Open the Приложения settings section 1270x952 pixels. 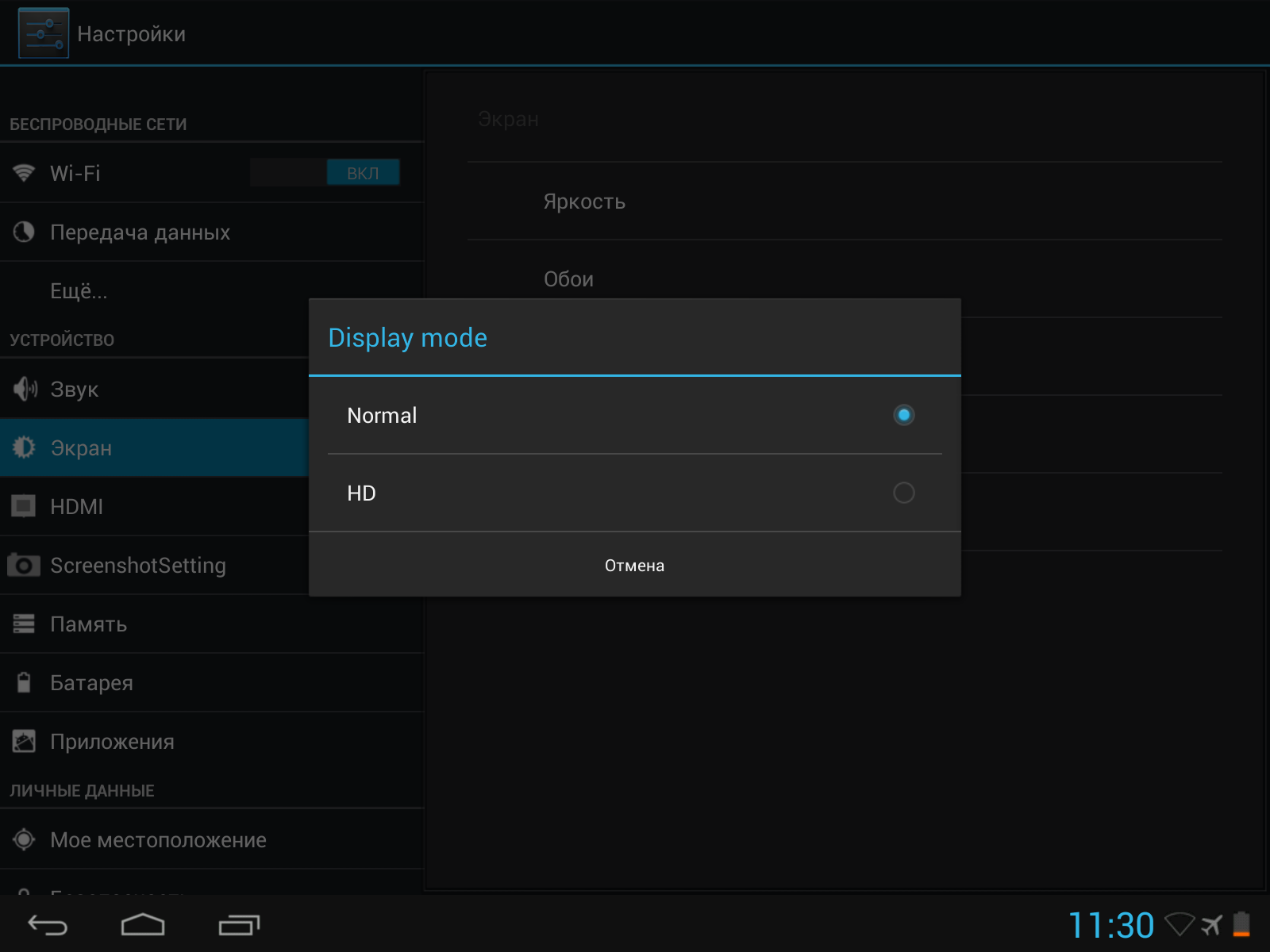[112, 742]
